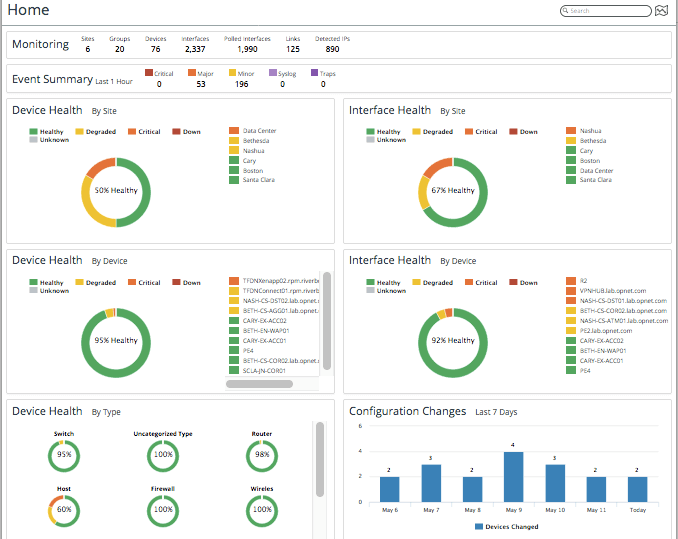The width and height of the screenshot is (678, 539).
Task: Click the Today configuration changes bar
Action: tap(637, 489)
